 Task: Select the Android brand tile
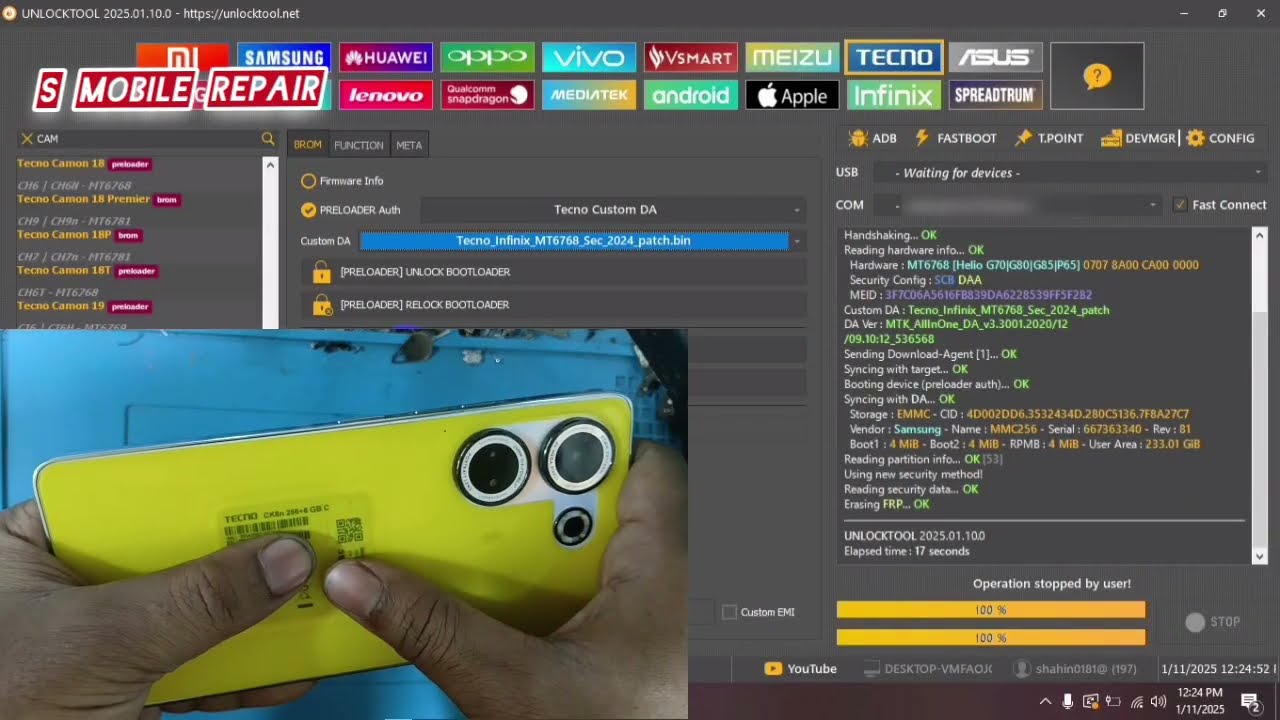[691, 95]
